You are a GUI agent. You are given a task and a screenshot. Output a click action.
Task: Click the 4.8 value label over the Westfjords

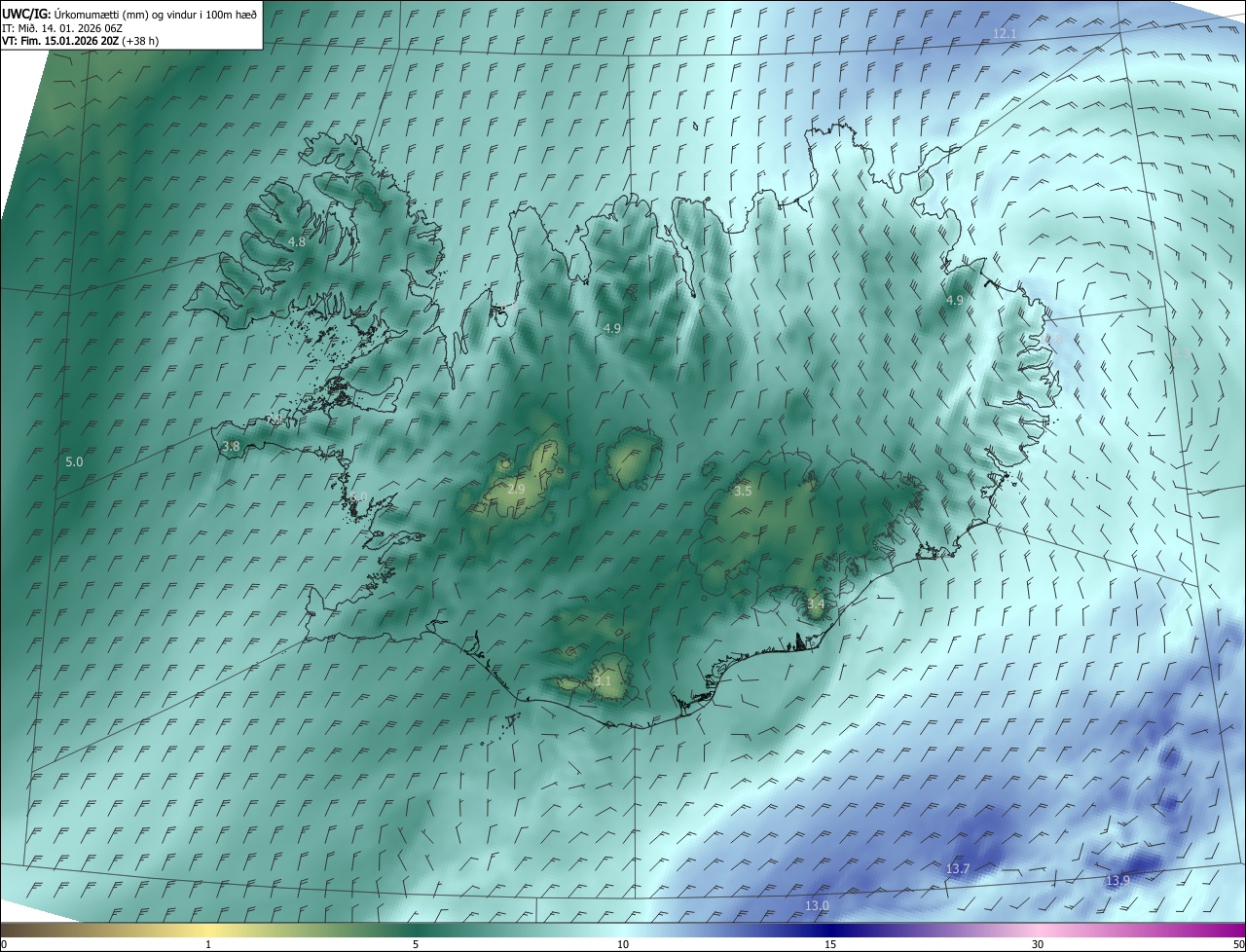click(297, 241)
